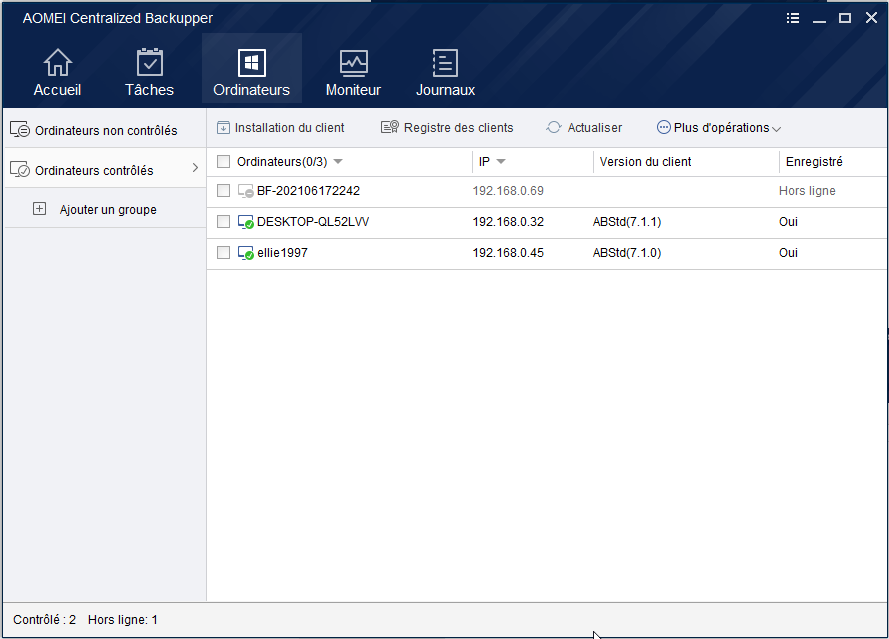889x639 pixels.
Task: Click Registre des clients button text
Action: tap(459, 128)
